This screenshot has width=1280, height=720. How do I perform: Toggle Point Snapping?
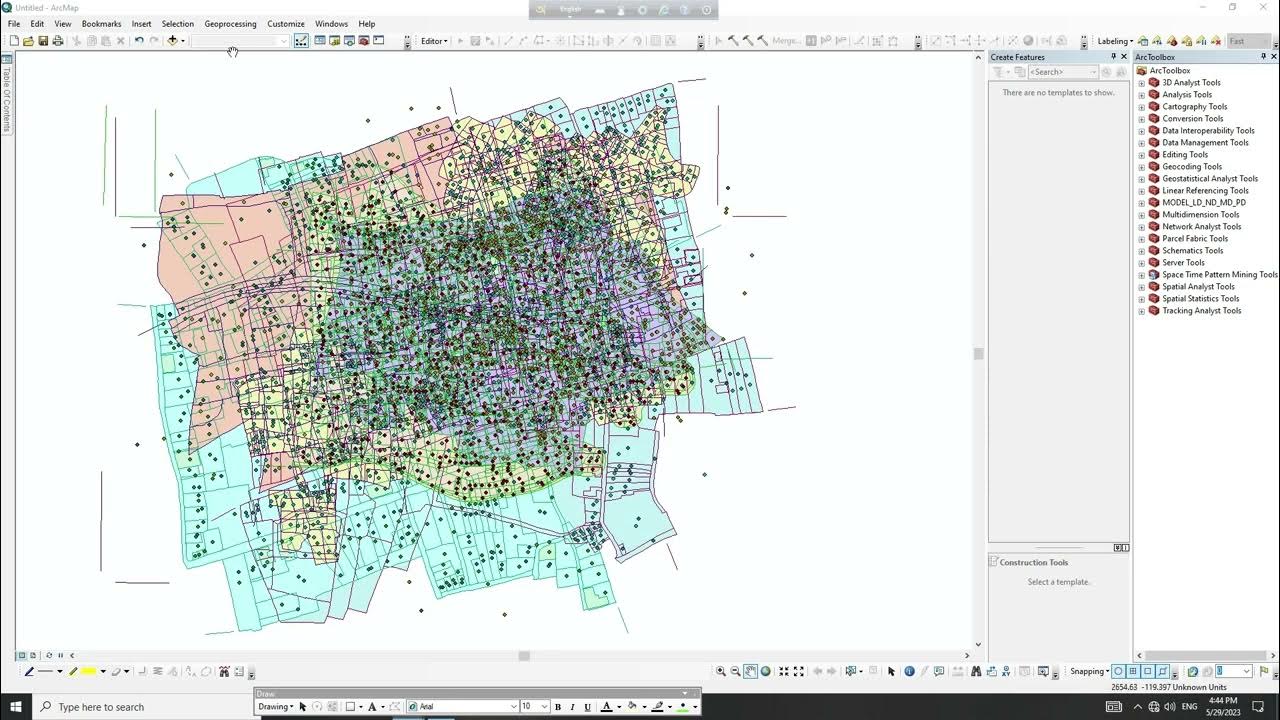coord(1119,672)
